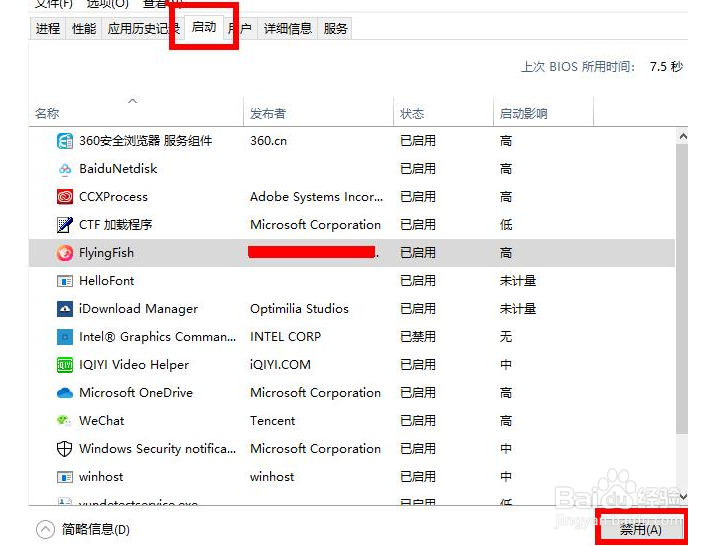Select the CTF 加载程序 entry name
This screenshot has width=723, height=546.
point(116,225)
